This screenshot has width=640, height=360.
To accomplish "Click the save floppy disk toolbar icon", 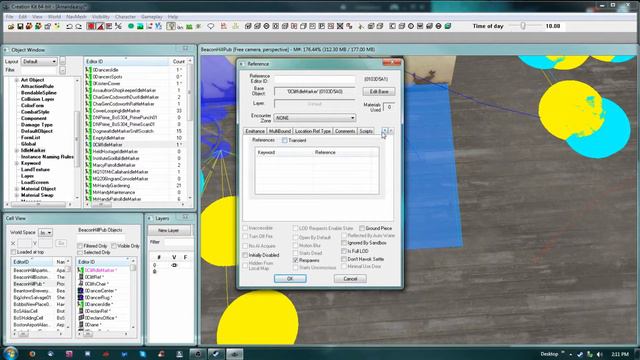I will click(20, 26).
